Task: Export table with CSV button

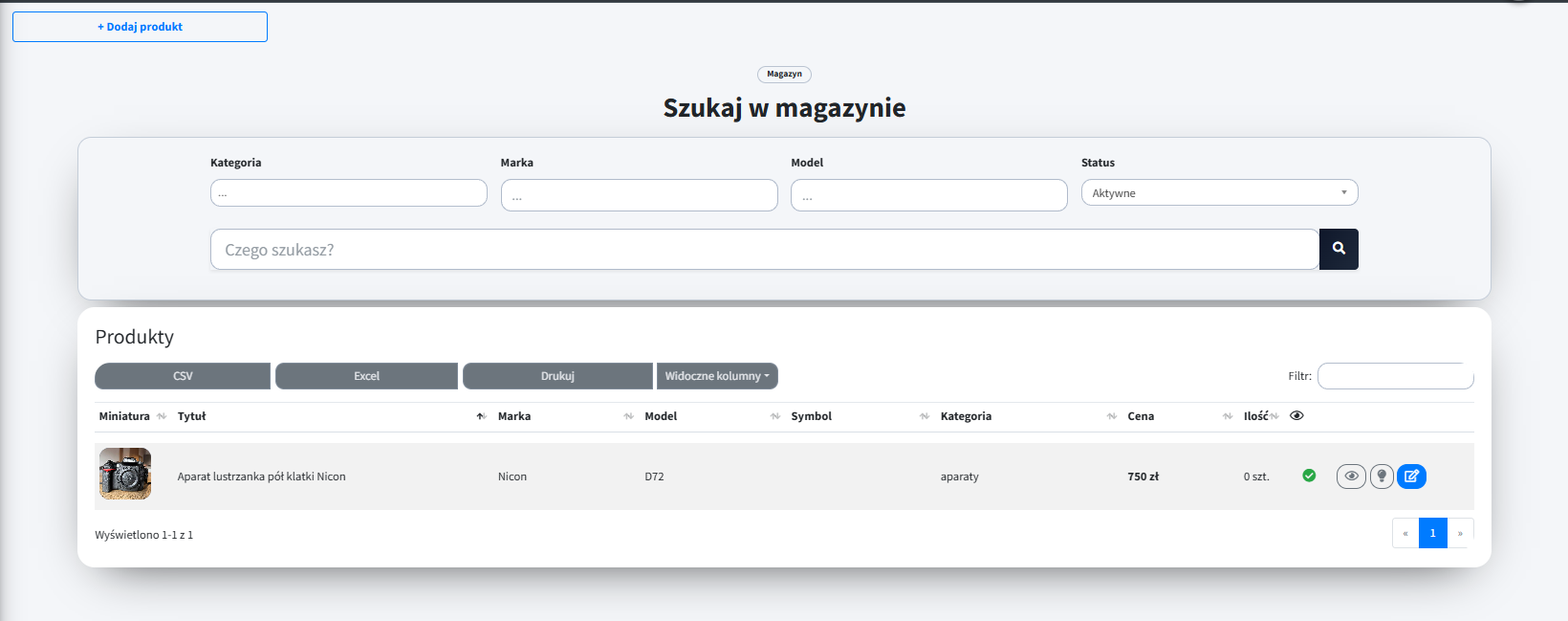Action: click(183, 376)
